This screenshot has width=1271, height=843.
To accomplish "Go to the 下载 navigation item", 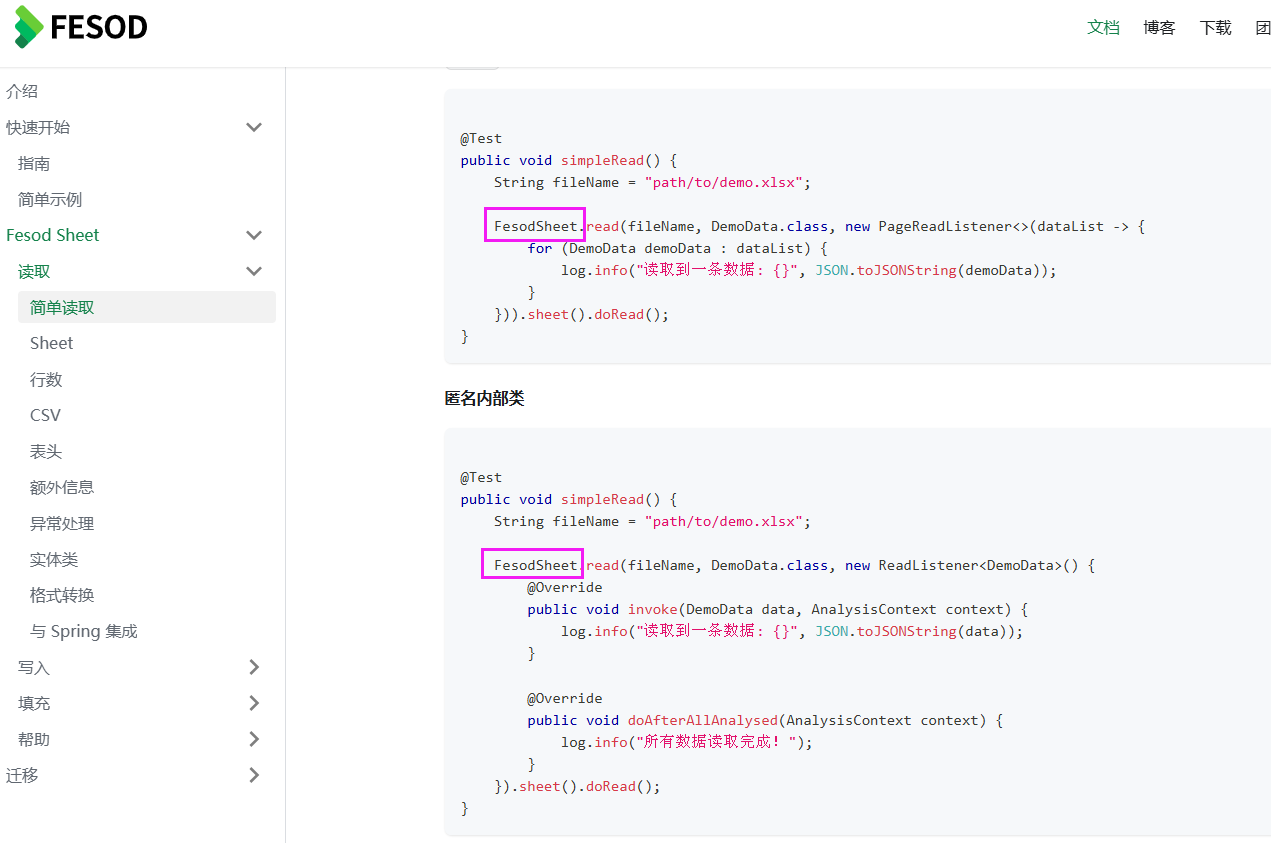I will pyautogui.click(x=1215, y=28).
